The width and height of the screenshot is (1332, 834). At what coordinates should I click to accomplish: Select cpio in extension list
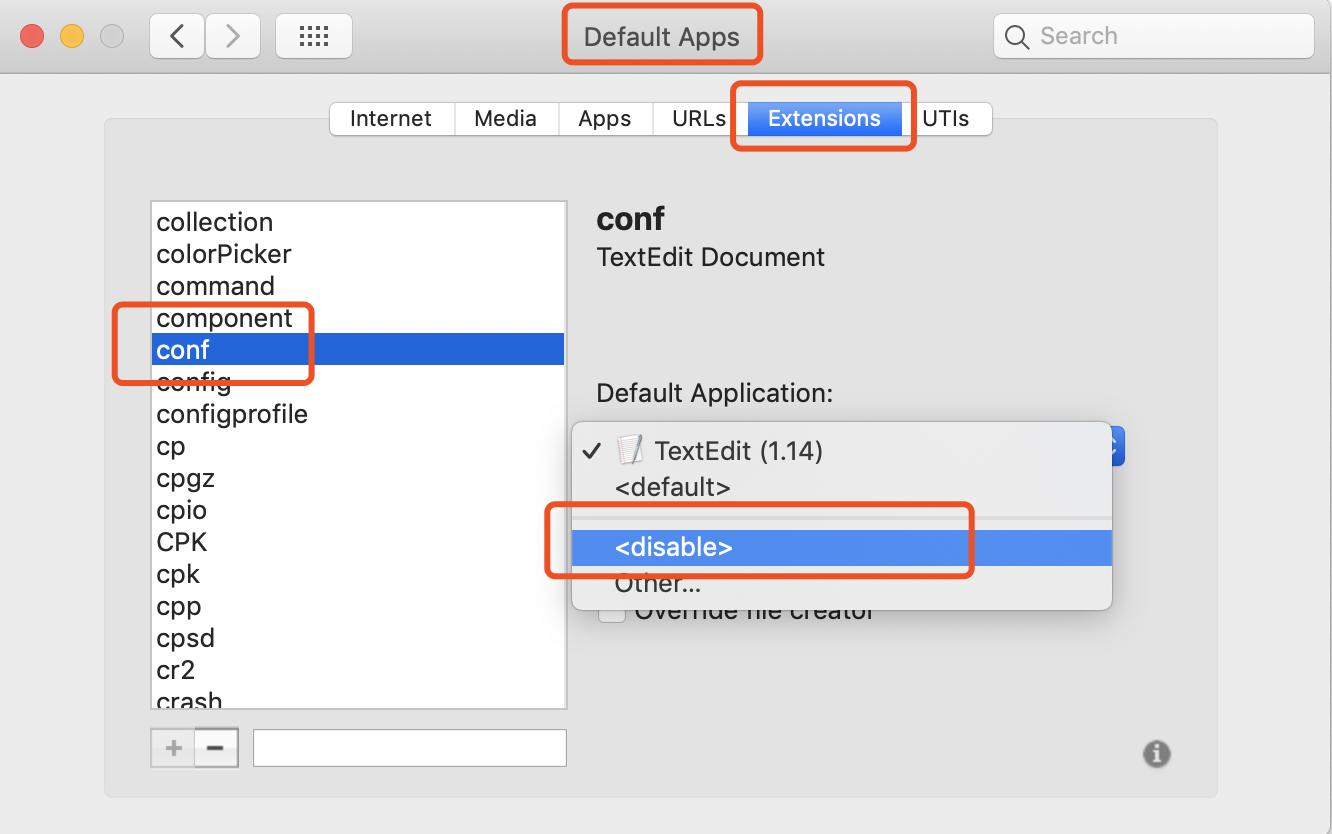[x=358, y=510]
